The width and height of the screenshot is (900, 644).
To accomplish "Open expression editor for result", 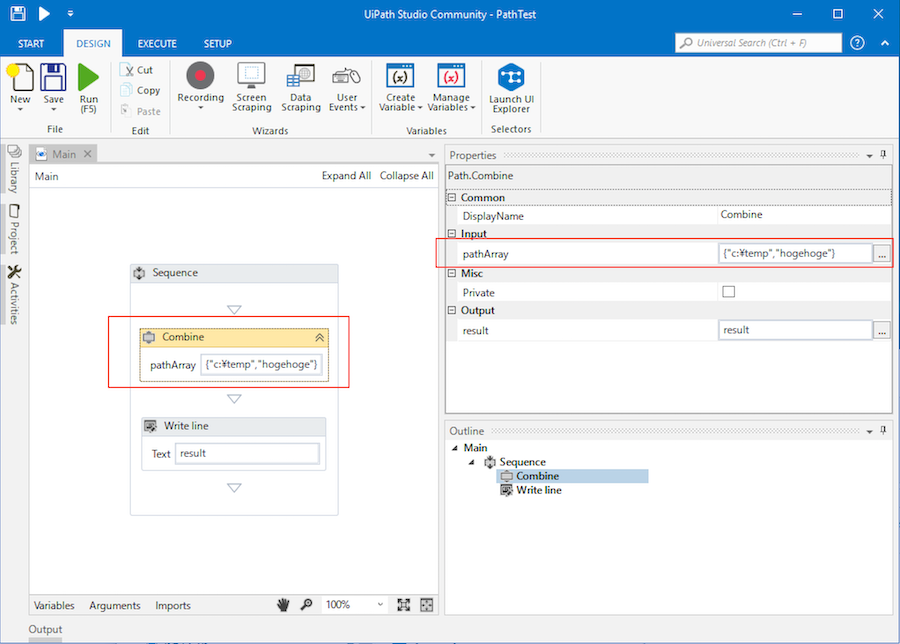I will pyautogui.click(x=882, y=330).
